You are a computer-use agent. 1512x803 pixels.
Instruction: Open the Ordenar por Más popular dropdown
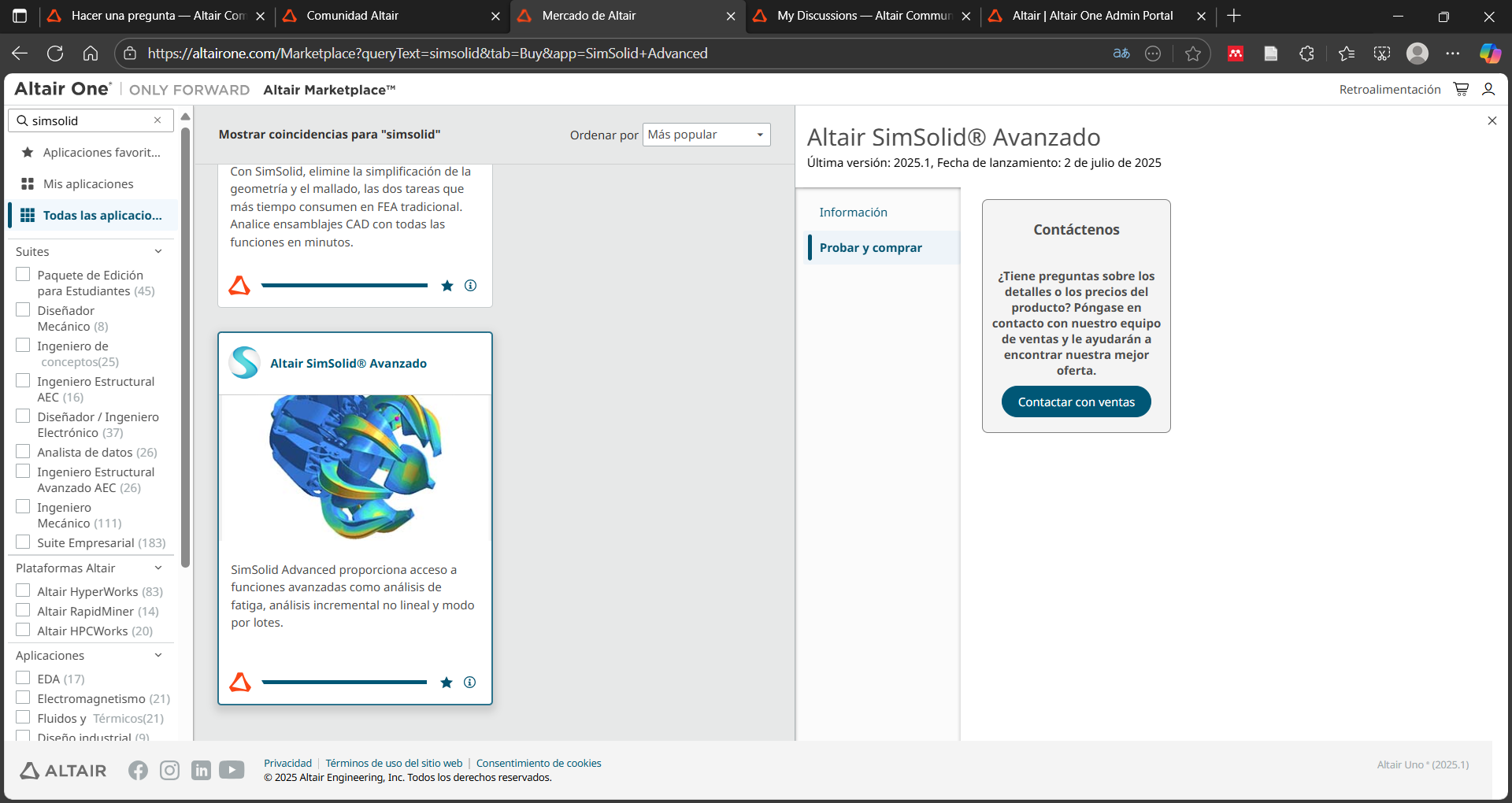point(706,135)
